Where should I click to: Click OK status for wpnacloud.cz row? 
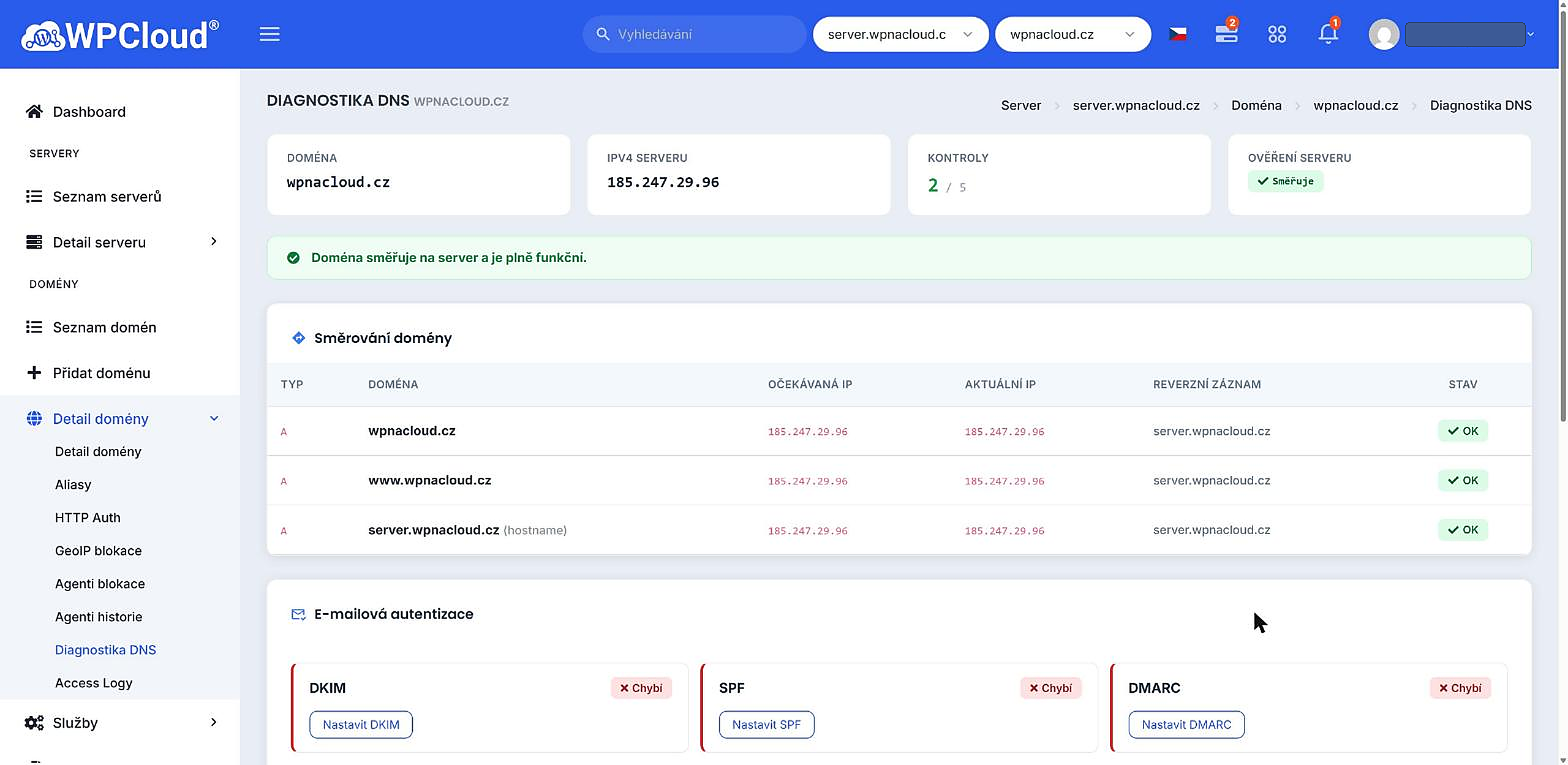pos(1463,431)
